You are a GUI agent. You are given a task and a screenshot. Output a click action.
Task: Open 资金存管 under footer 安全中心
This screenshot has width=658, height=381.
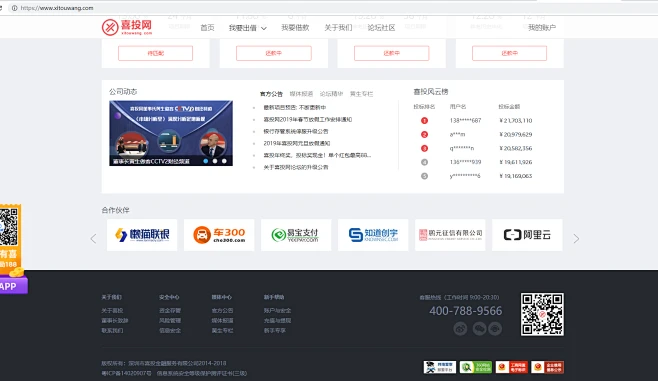pos(170,311)
